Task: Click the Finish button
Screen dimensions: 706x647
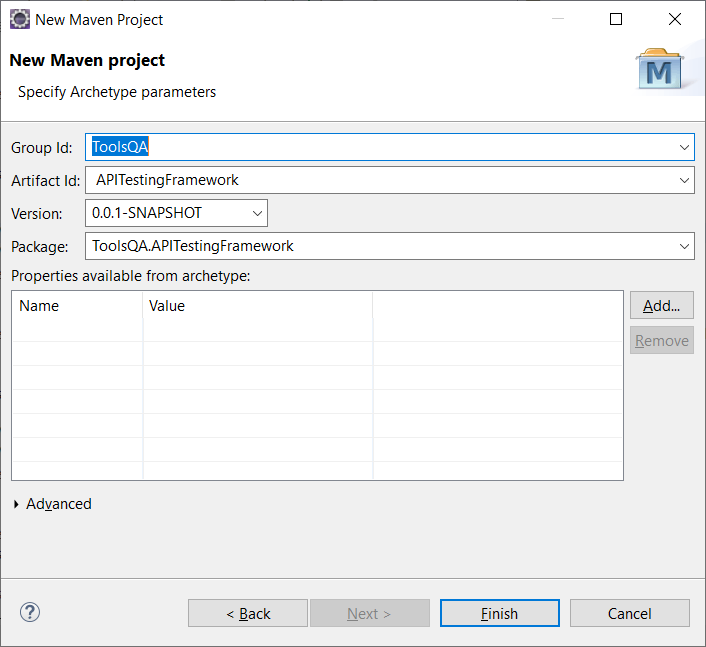Action: click(500, 613)
